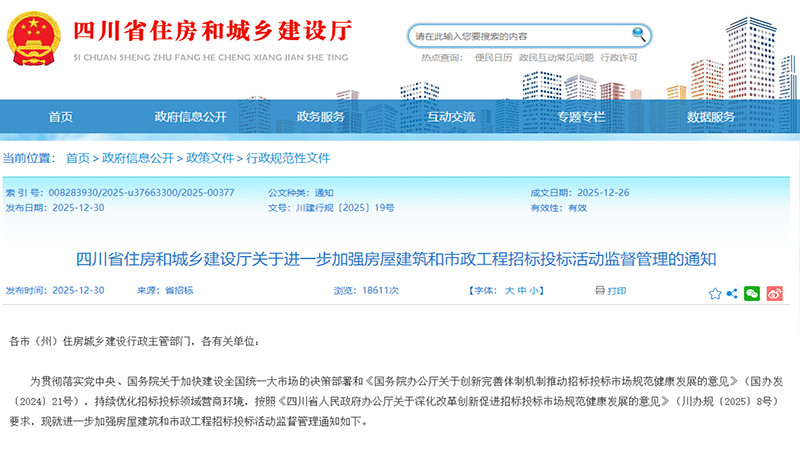Screen dimensions: 800x450
Task: Click hot query link 行政许可
Action: [619, 58]
